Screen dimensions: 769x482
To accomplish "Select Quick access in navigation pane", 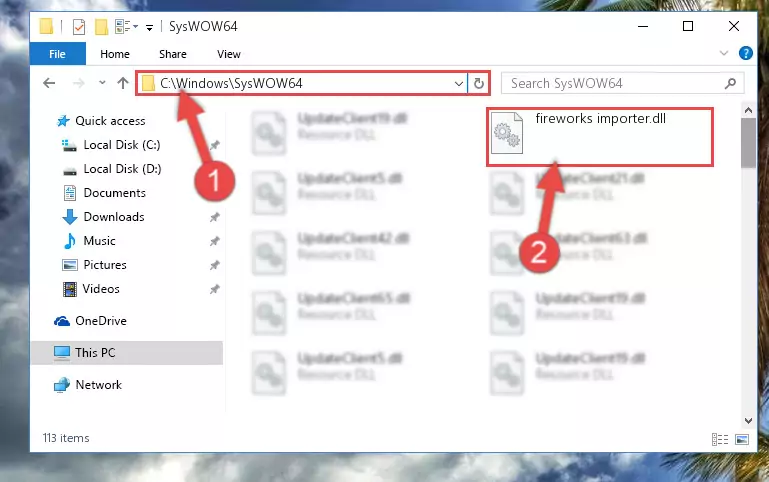I will point(110,121).
